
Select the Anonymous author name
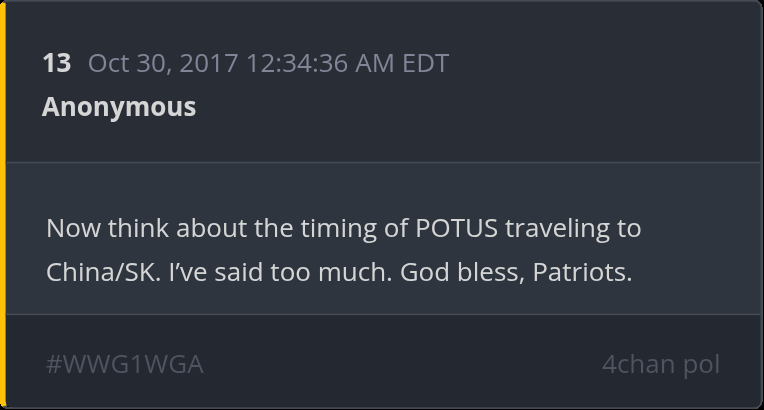tap(119, 107)
